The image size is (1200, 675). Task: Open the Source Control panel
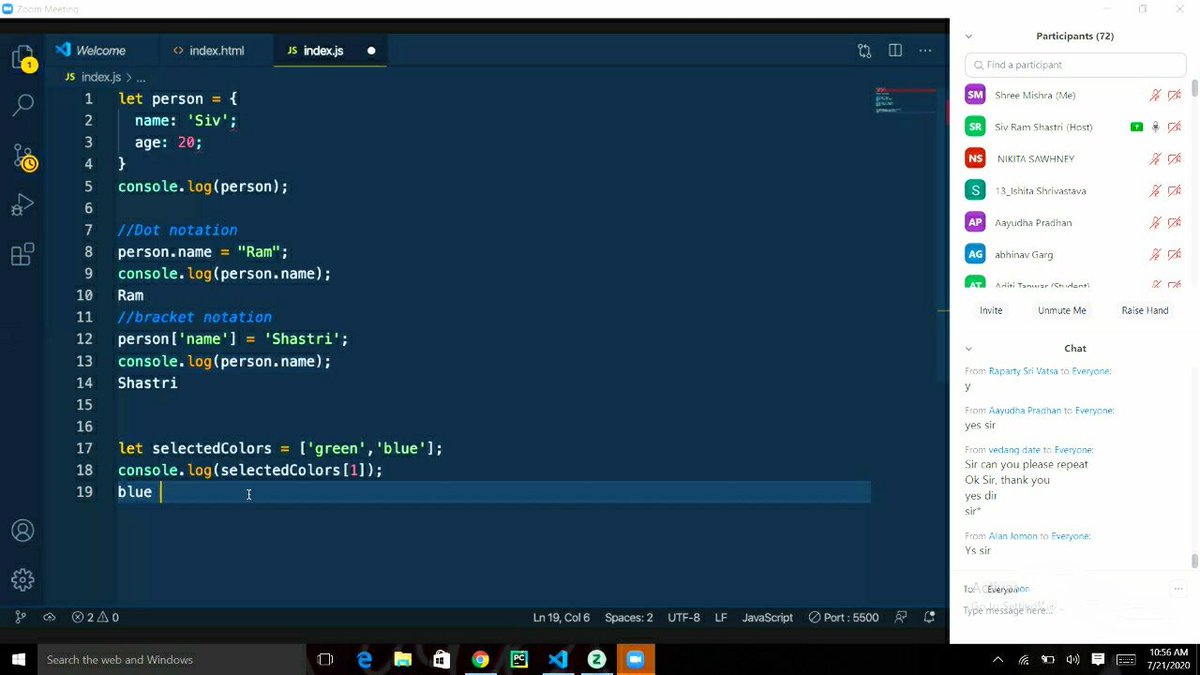point(22,155)
